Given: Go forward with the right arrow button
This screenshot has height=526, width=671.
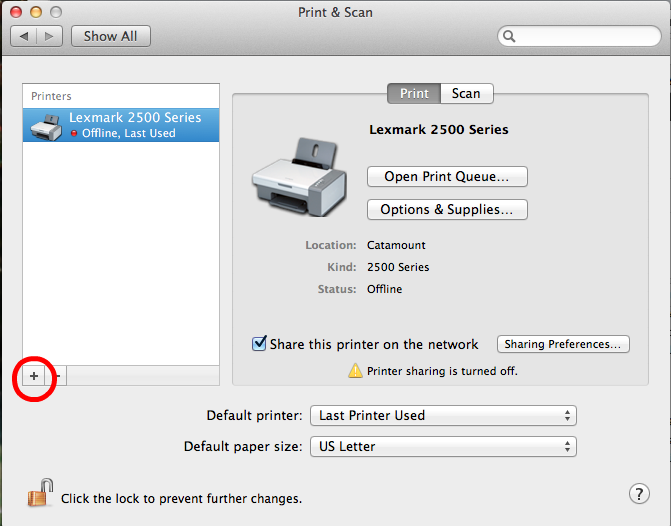Looking at the screenshot, I should click(50, 36).
